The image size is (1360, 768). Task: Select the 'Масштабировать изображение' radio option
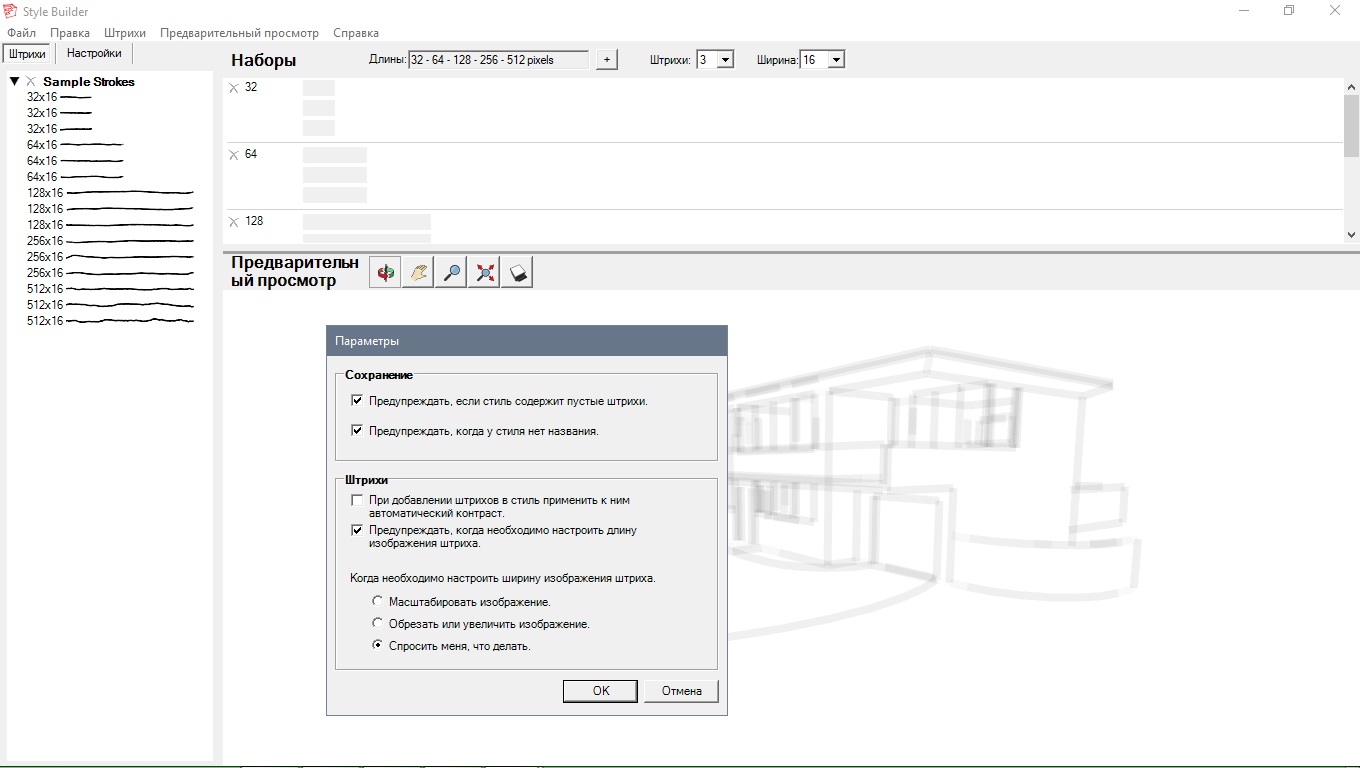(x=377, y=602)
